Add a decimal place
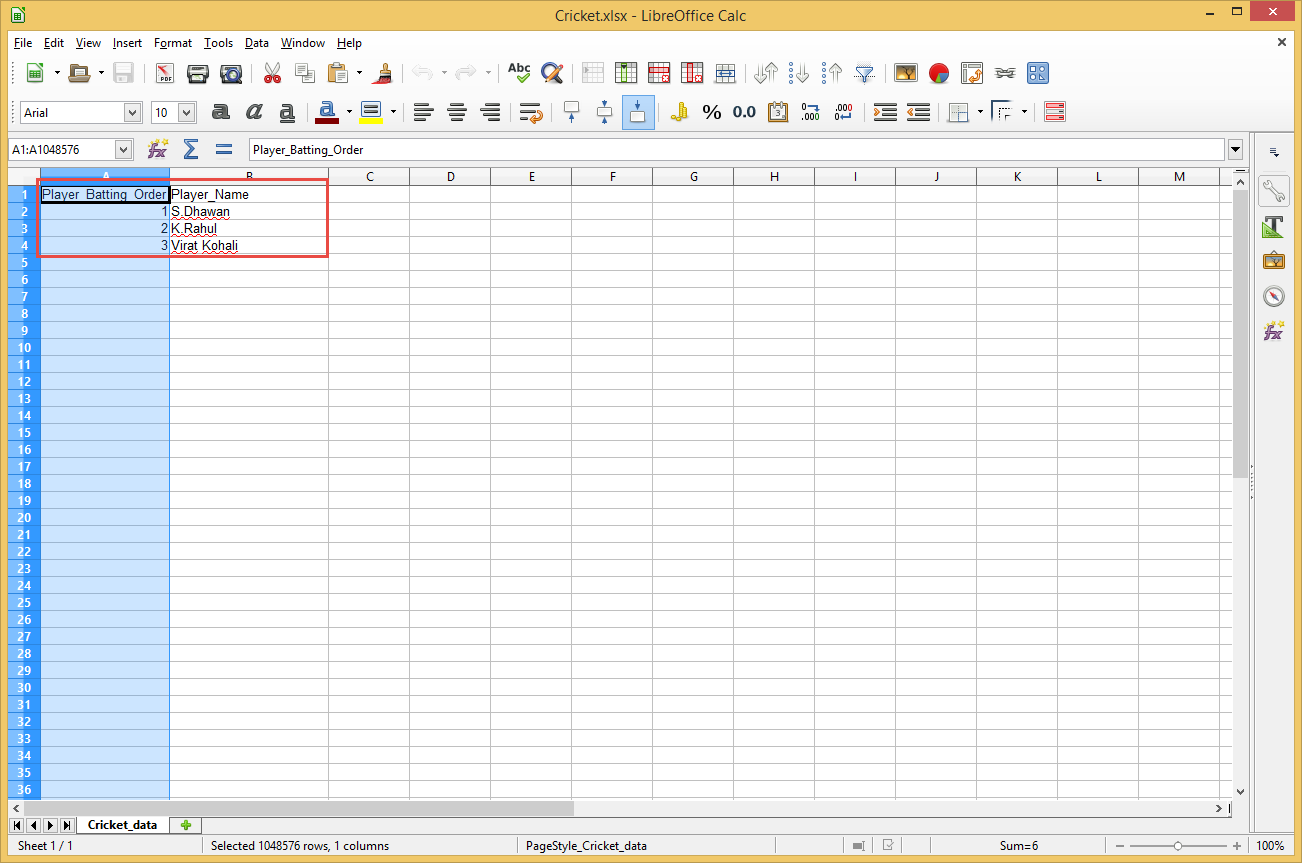This screenshot has width=1302, height=863. [x=811, y=112]
